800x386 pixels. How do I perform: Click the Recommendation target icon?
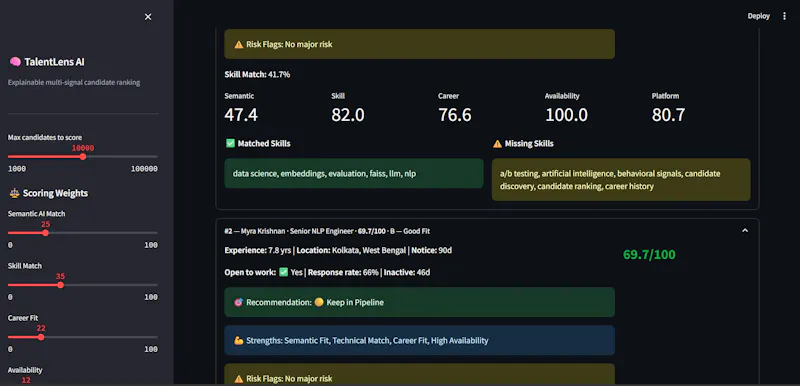click(238, 302)
